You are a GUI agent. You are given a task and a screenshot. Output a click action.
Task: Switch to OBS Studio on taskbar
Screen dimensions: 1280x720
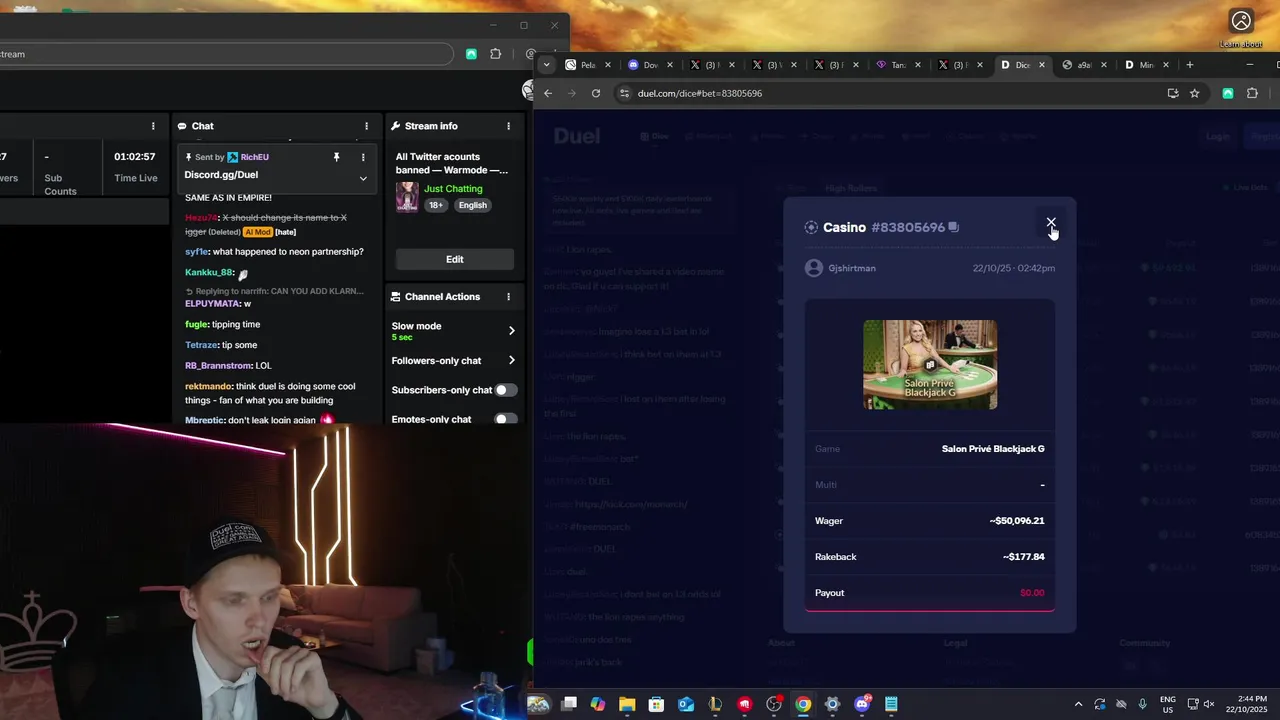774,704
